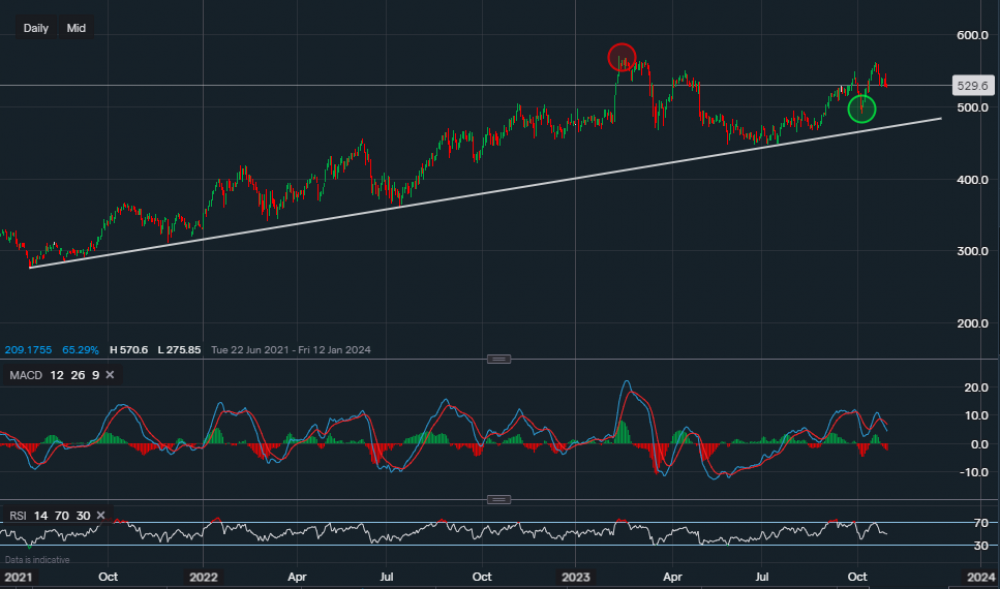Click the 2023 year label on time axis
Viewport: 1000px width, 589px height.
click(x=578, y=577)
